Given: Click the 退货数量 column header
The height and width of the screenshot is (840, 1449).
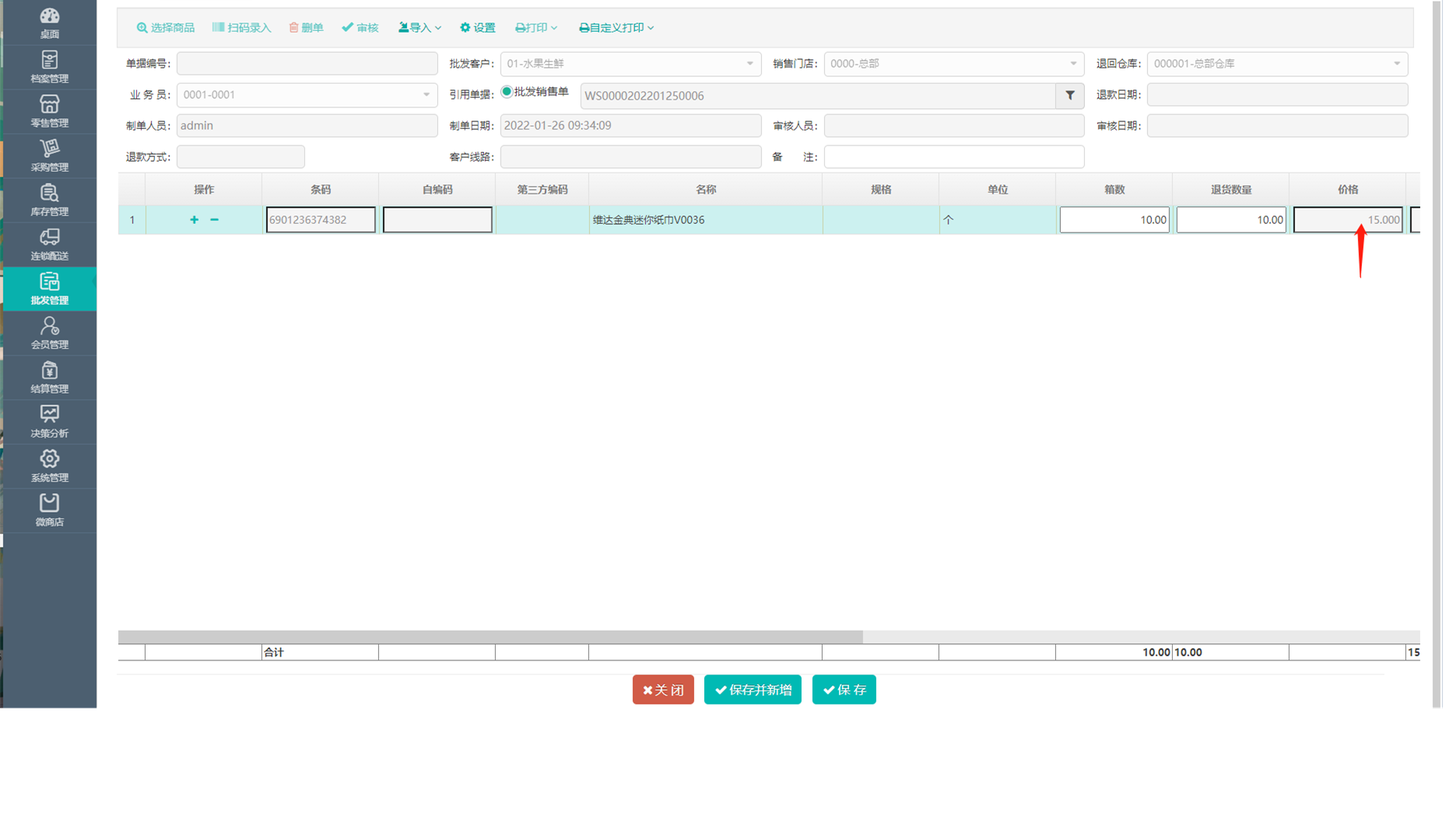Looking at the screenshot, I should coord(1231,190).
